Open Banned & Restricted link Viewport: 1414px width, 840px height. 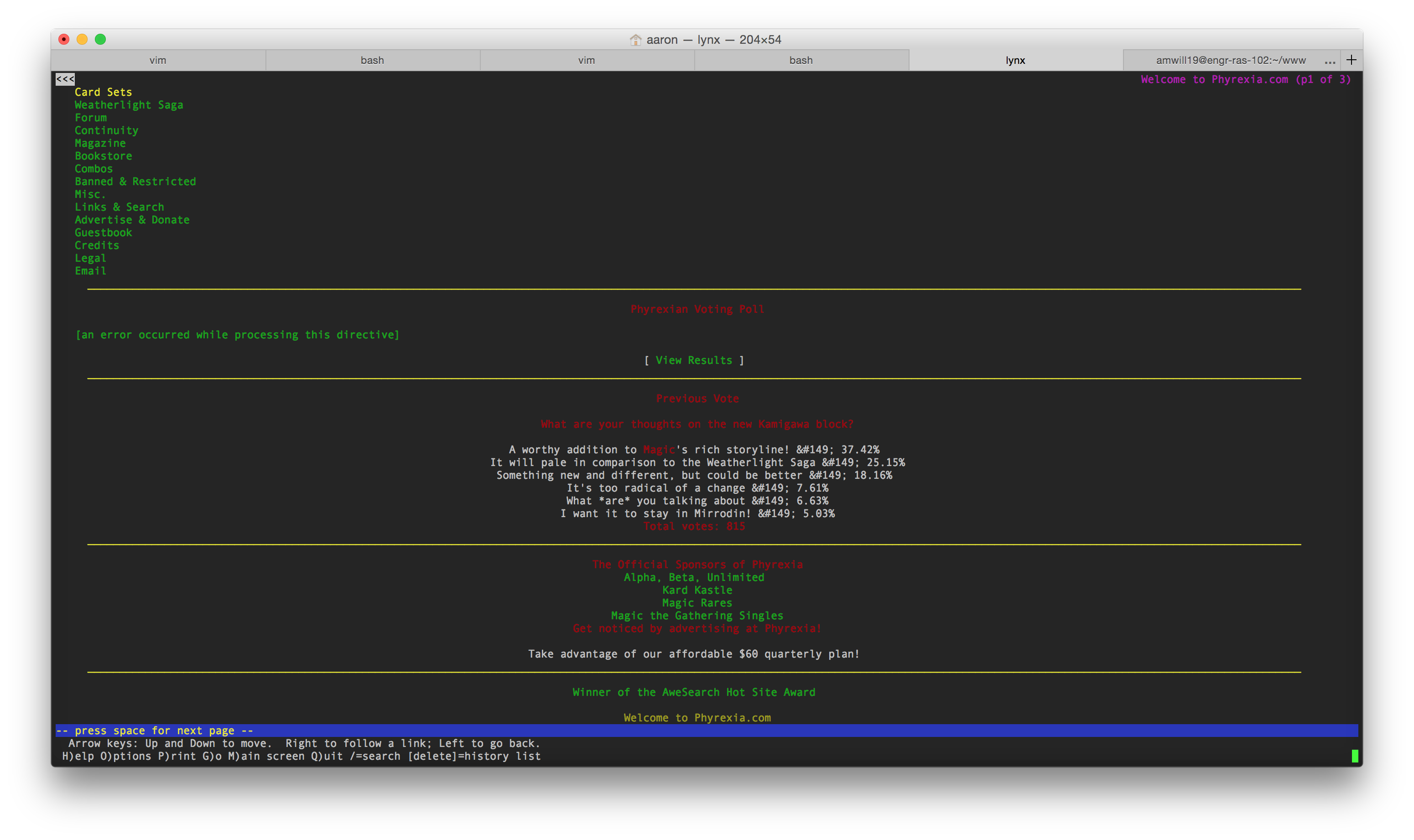click(135, 181)
